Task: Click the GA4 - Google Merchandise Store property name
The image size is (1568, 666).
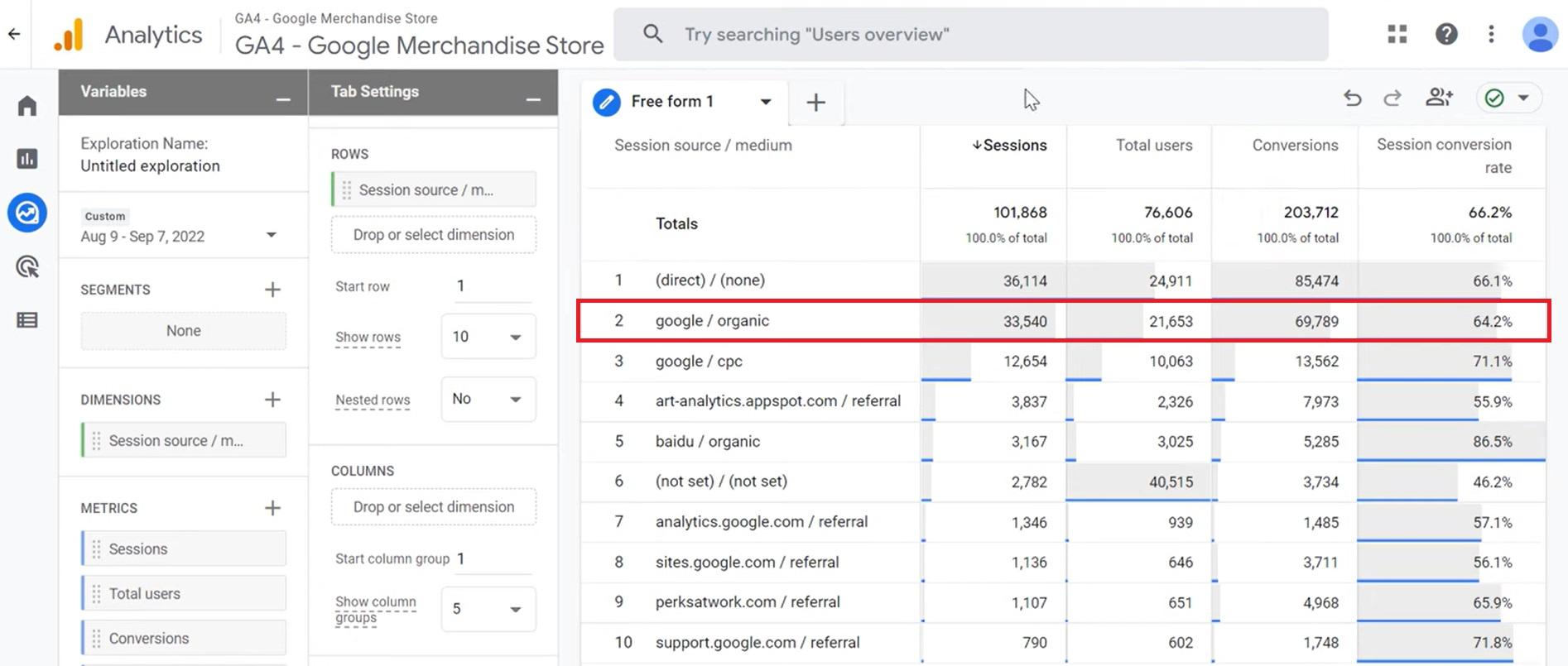Action: pos(419,45)
